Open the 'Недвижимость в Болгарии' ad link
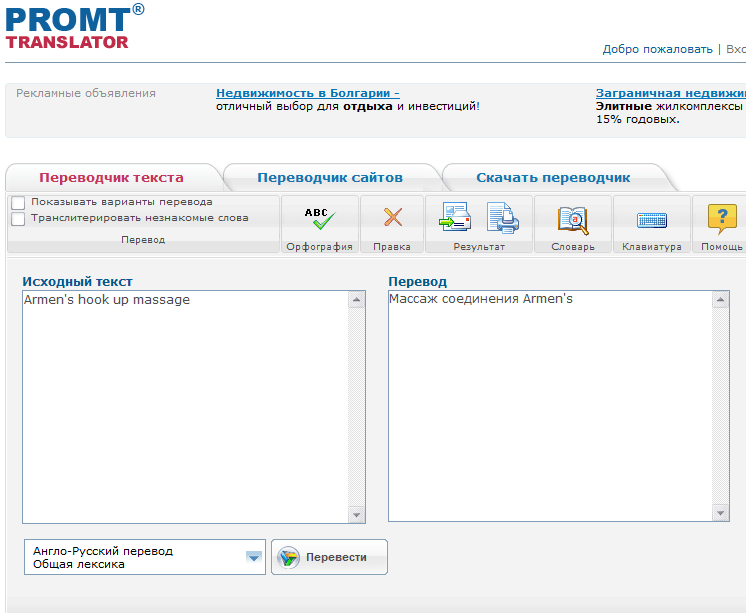The image size is (746, 613). point(307,93)
